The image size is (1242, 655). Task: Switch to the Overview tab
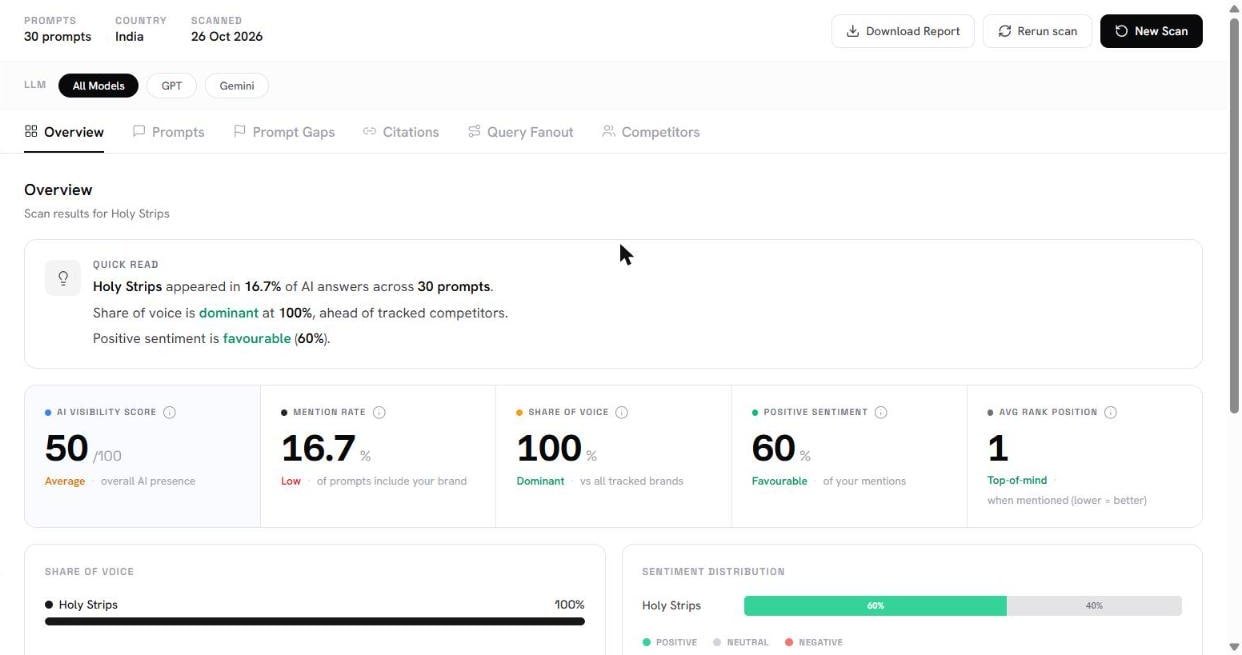[64, 132]
